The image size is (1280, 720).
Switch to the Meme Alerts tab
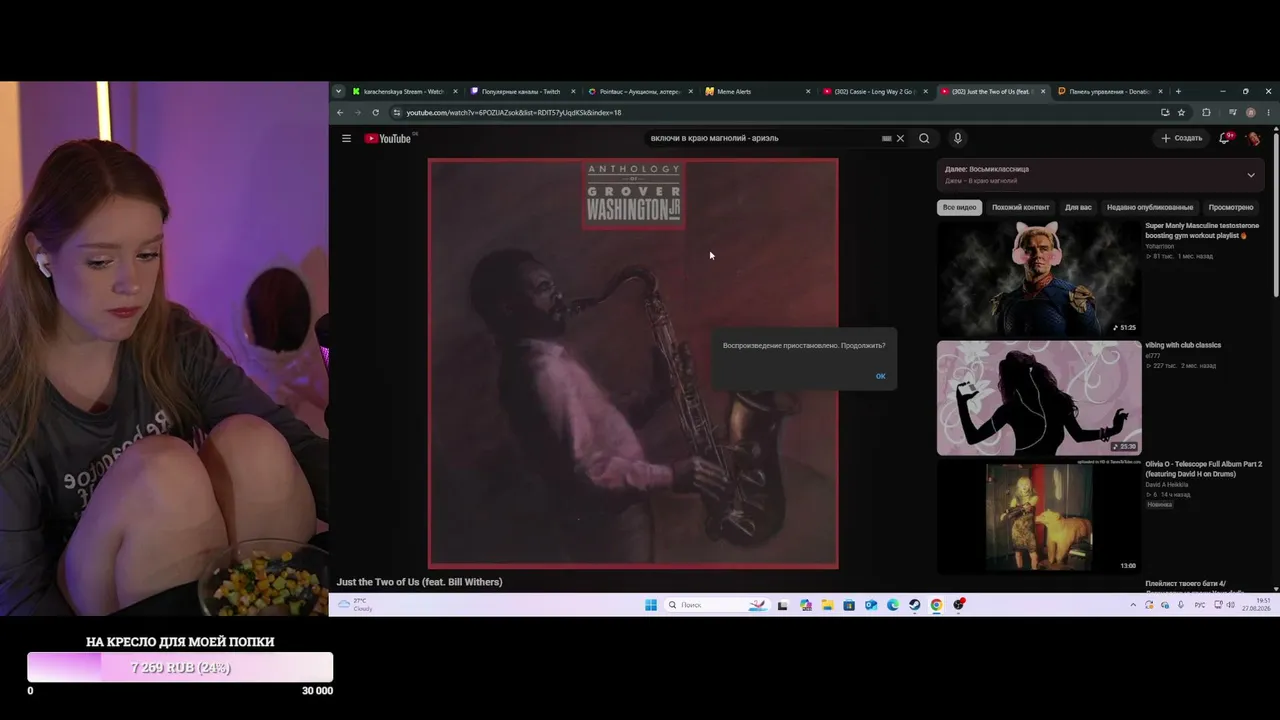757,91
